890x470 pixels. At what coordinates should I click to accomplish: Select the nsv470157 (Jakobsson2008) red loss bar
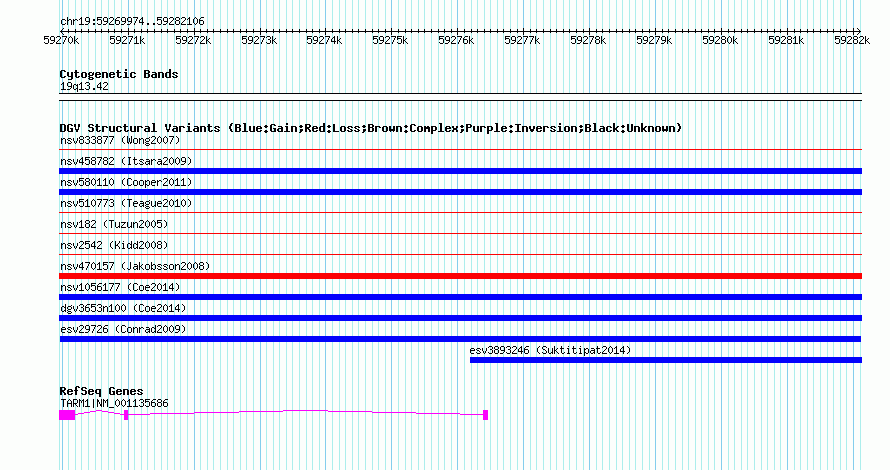(x=460, y=276)
